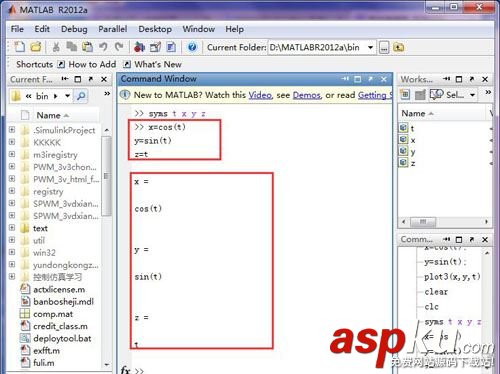The width and height of the screenshot is (500, 374).
Task: Open the Demos link
Action: click(306, 95)
